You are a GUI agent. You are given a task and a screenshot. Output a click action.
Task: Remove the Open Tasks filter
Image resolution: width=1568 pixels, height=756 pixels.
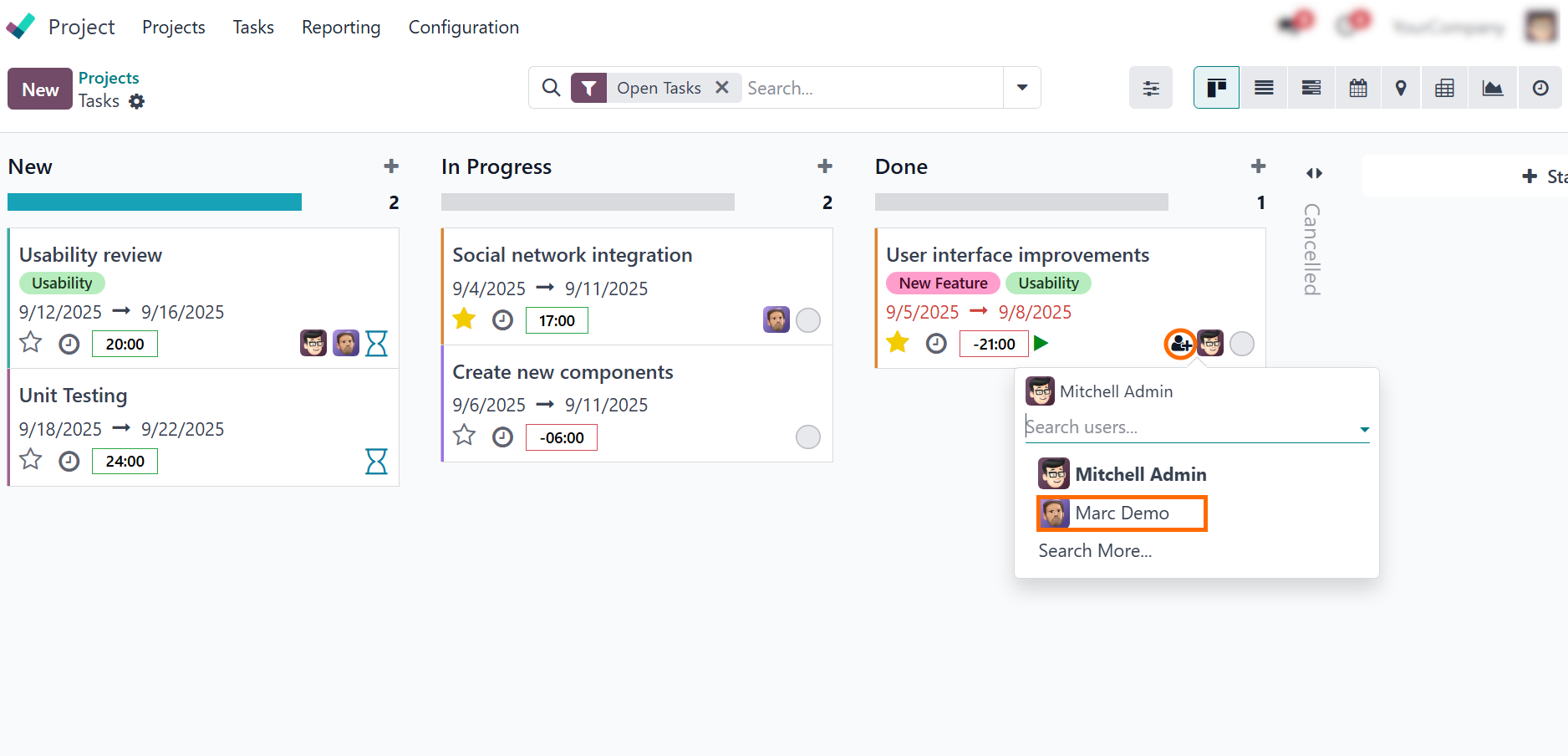click(x=722, y=87)
